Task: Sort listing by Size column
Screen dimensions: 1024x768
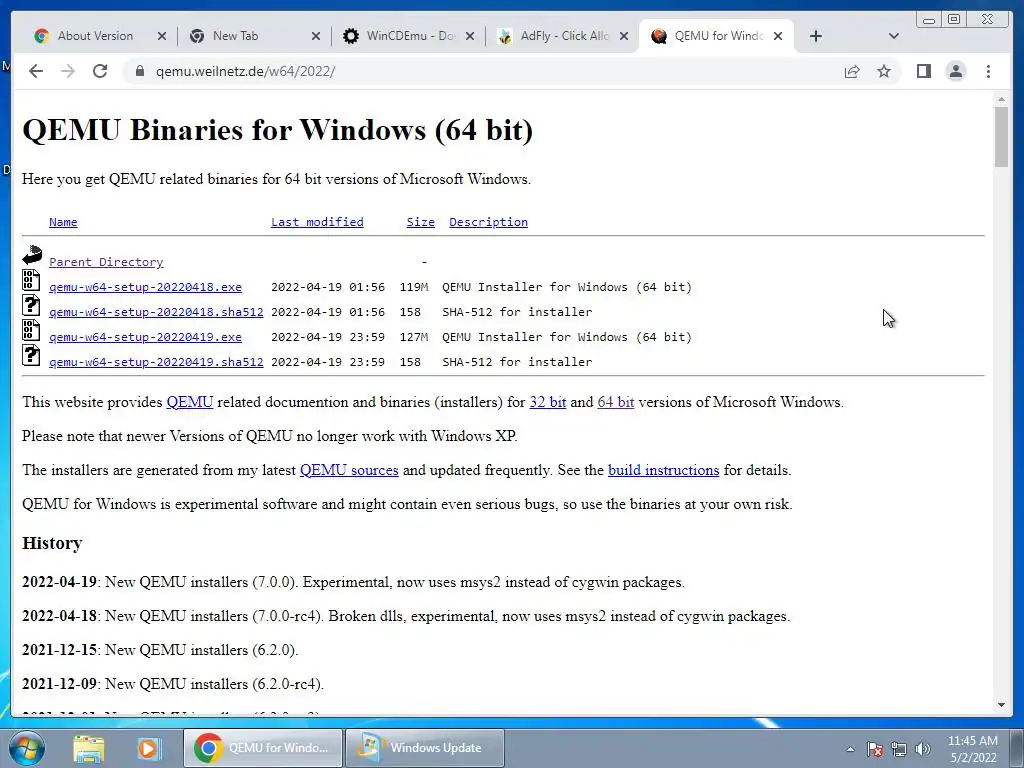Action: tap(421, 222)
